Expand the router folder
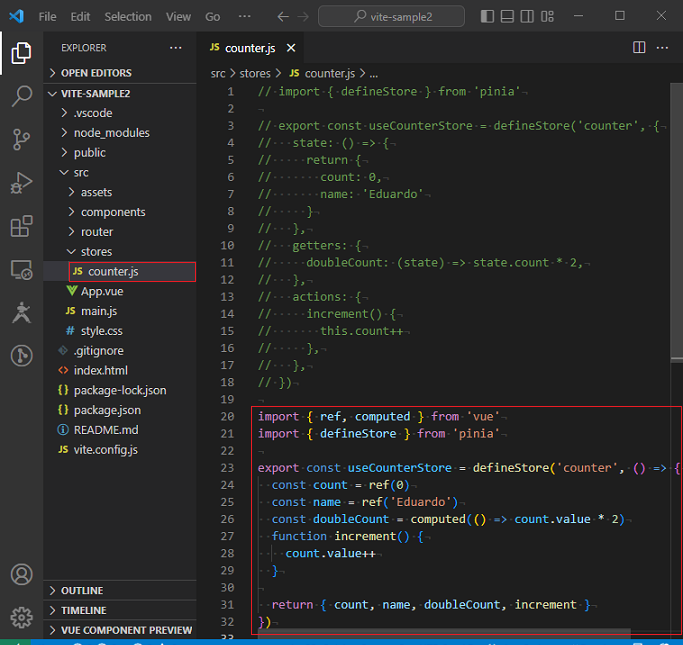 pyautogui.click(x=120, y=232)
